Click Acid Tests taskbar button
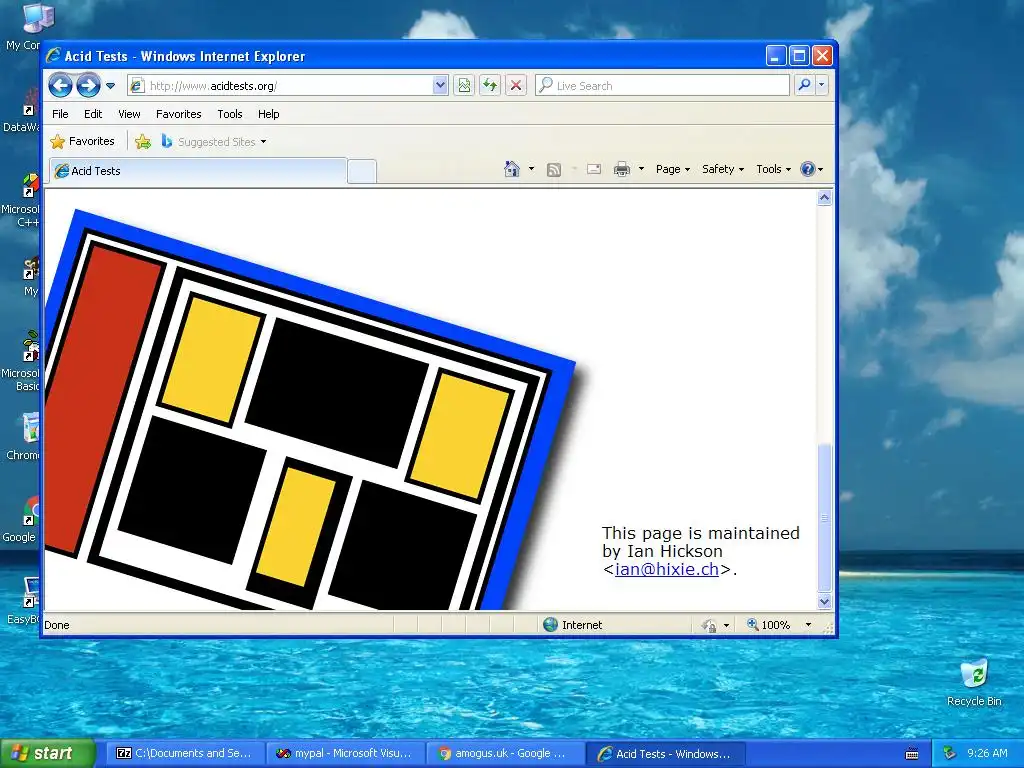This screenshot has width=1024, height=768. click(x=665, y=754)
